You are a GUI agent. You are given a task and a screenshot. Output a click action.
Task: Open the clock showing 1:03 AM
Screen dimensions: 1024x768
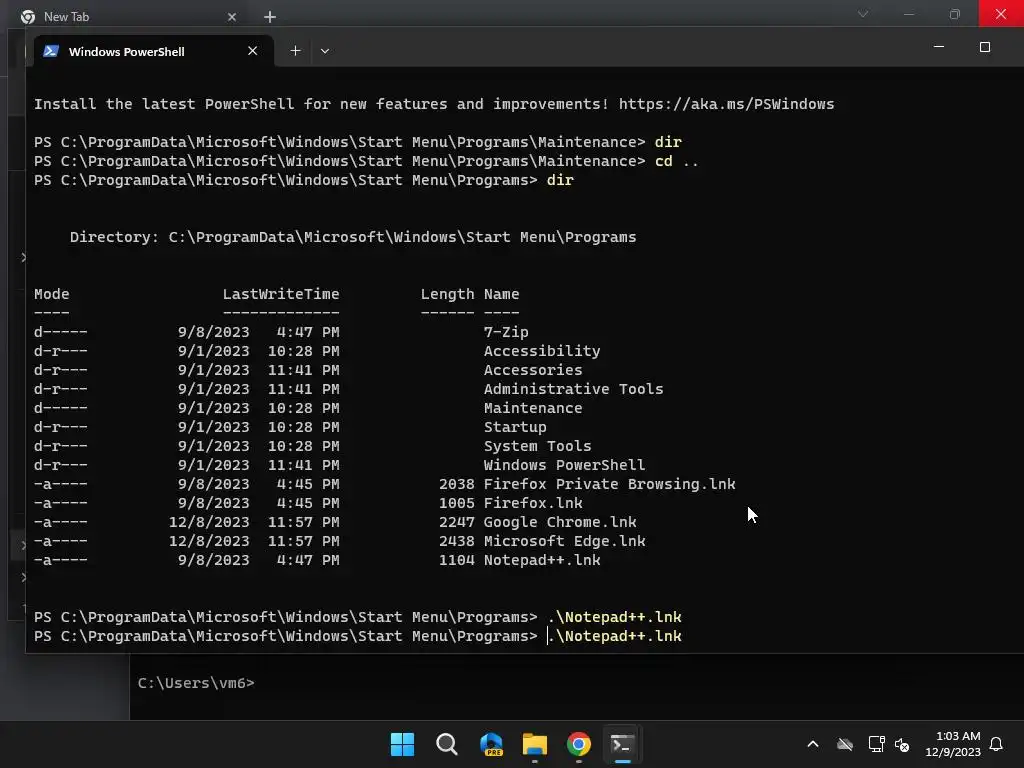[x=953, y=744]
